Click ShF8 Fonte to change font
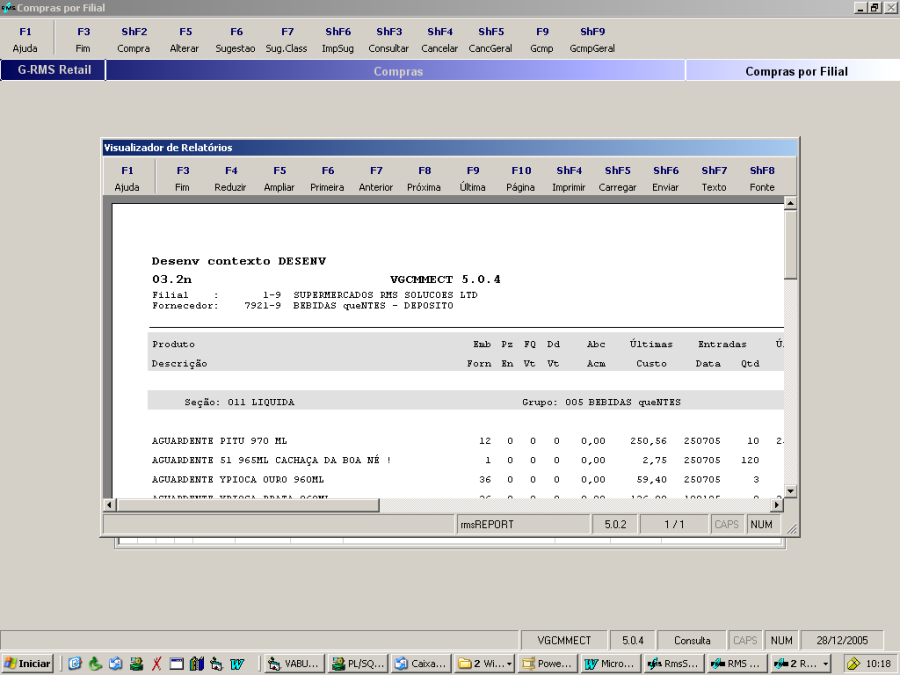Viewport: 900px width, 675px height. (x=762, y=179)
